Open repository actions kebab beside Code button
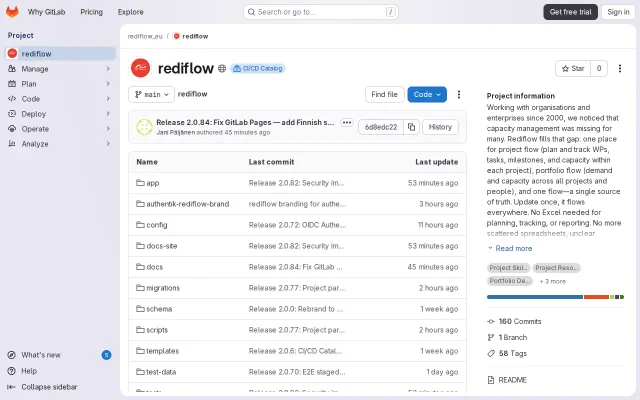The image size is (640, 400). [459, 94]
